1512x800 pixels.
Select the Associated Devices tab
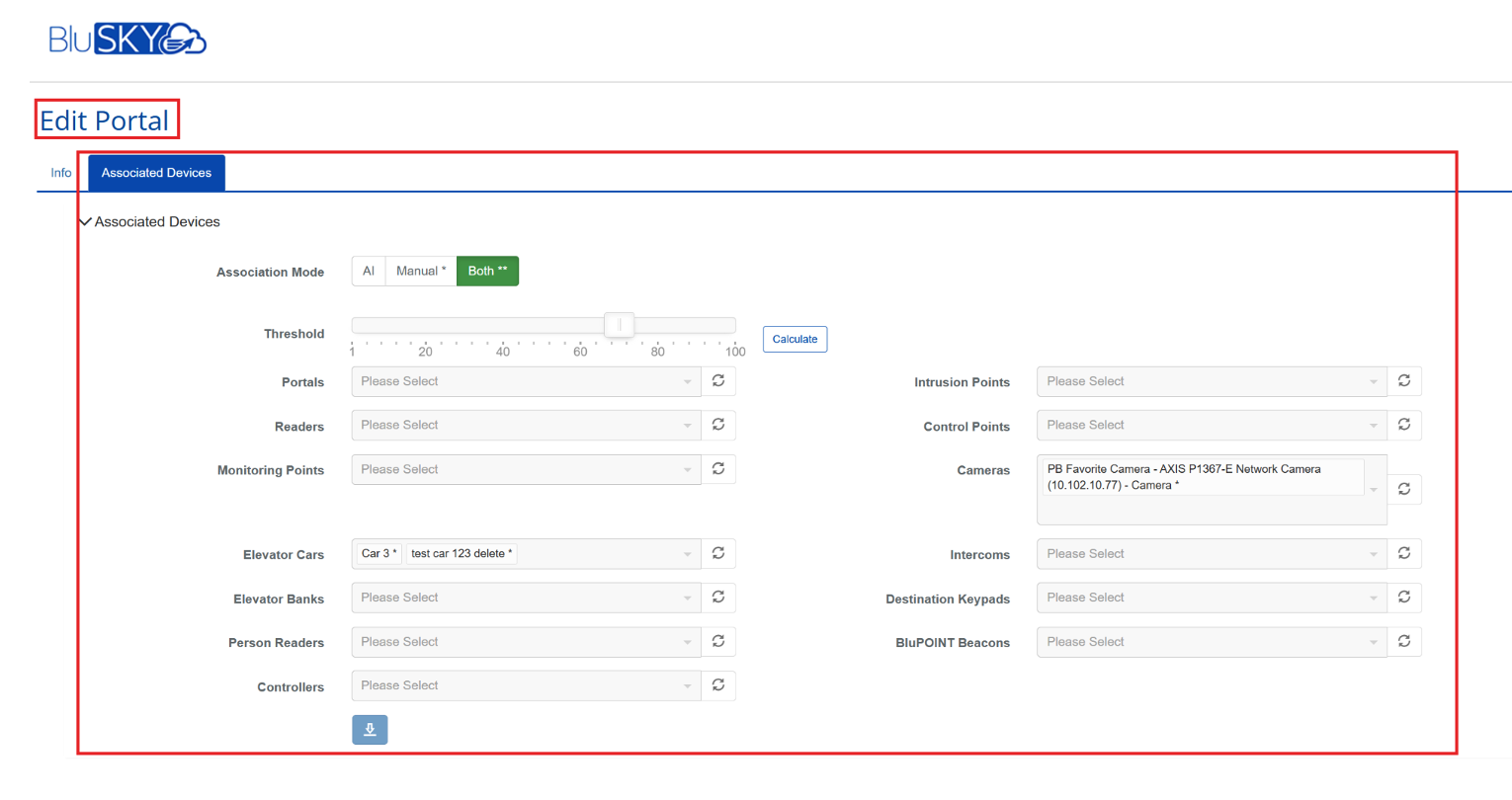[155, 172]
